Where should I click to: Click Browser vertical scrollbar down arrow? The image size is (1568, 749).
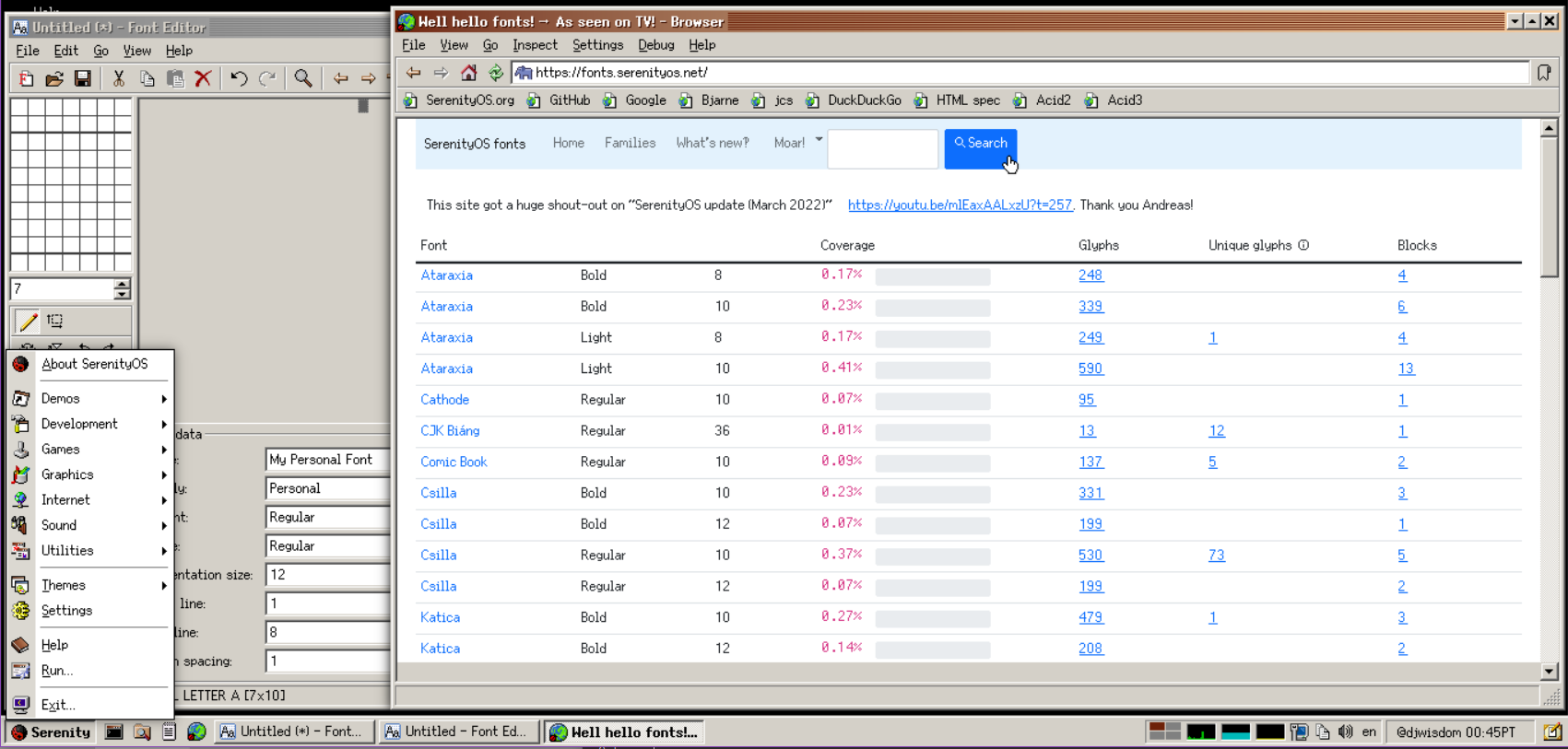(1549, 672)
